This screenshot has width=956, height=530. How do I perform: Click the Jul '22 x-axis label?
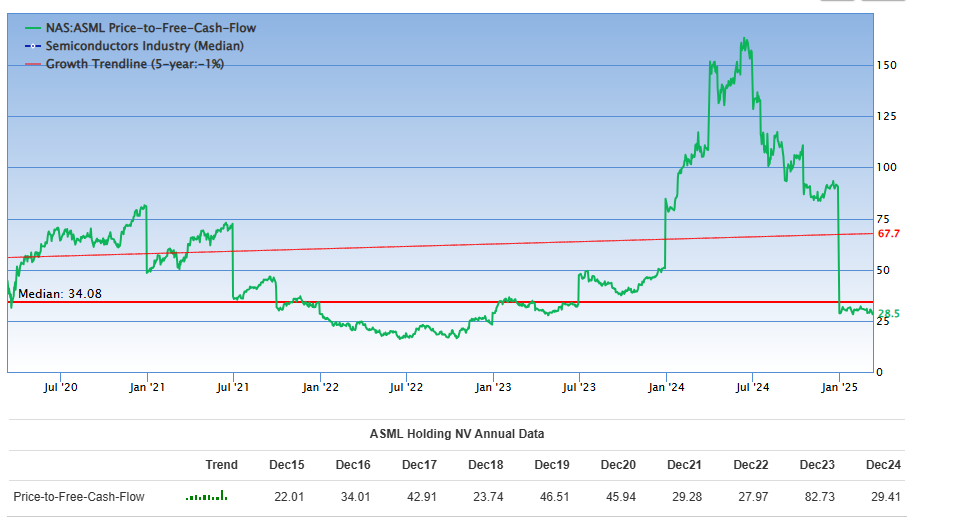coord(406,387)
